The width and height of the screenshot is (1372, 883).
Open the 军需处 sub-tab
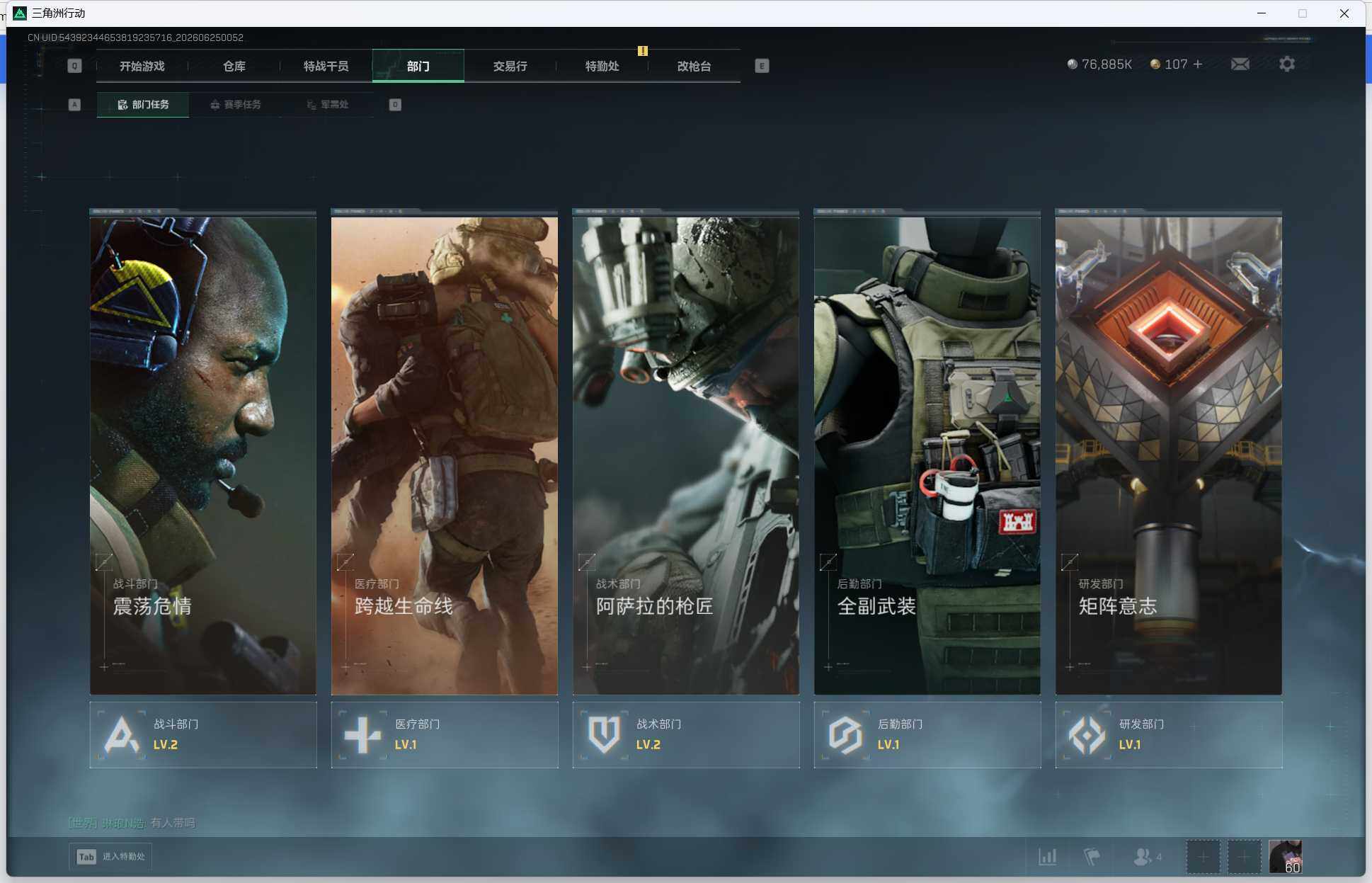tap(328, 104)
